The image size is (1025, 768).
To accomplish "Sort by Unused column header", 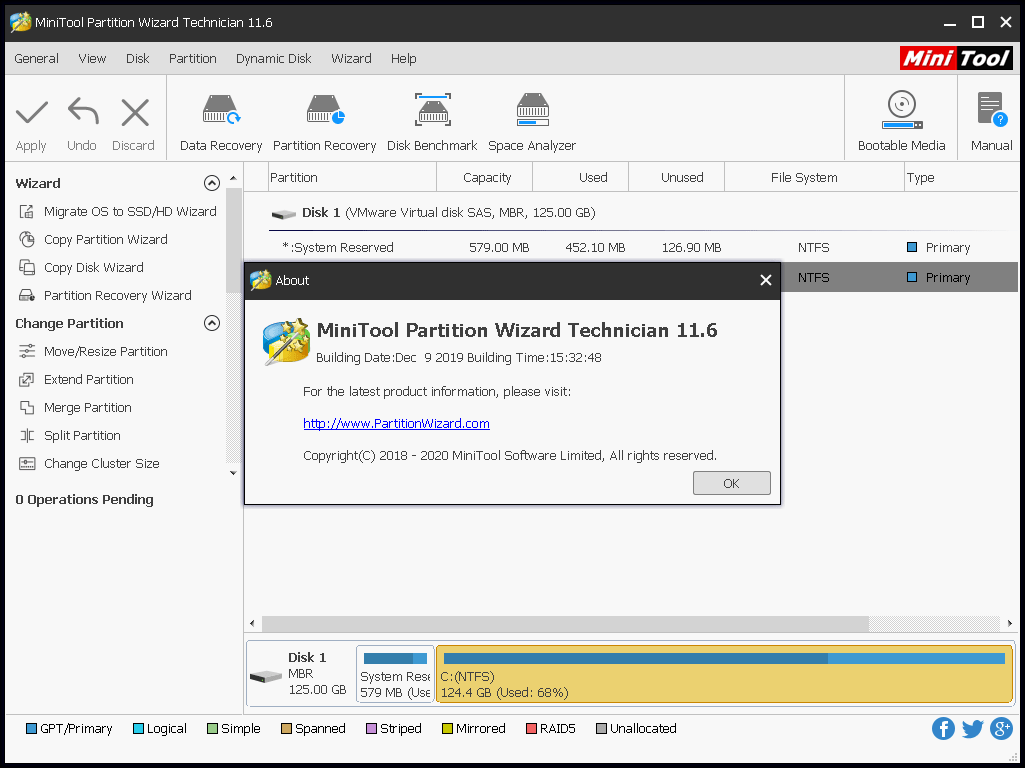I will [677, 178].
